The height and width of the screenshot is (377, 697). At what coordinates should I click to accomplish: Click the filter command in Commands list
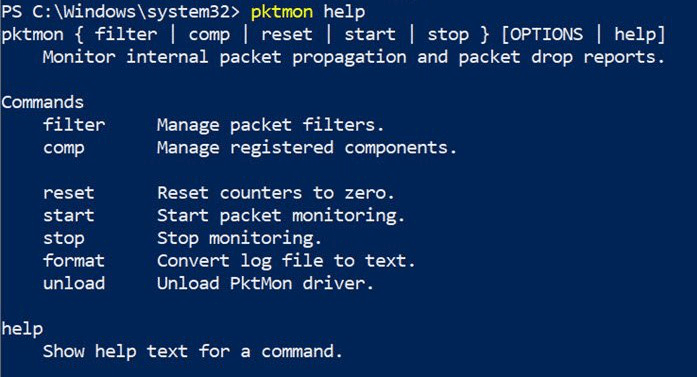pyautogui.click(x=74, y=124)
